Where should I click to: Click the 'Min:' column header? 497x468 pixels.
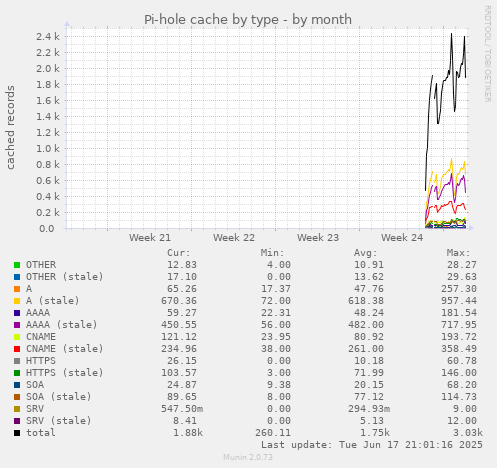coord(272,253)
